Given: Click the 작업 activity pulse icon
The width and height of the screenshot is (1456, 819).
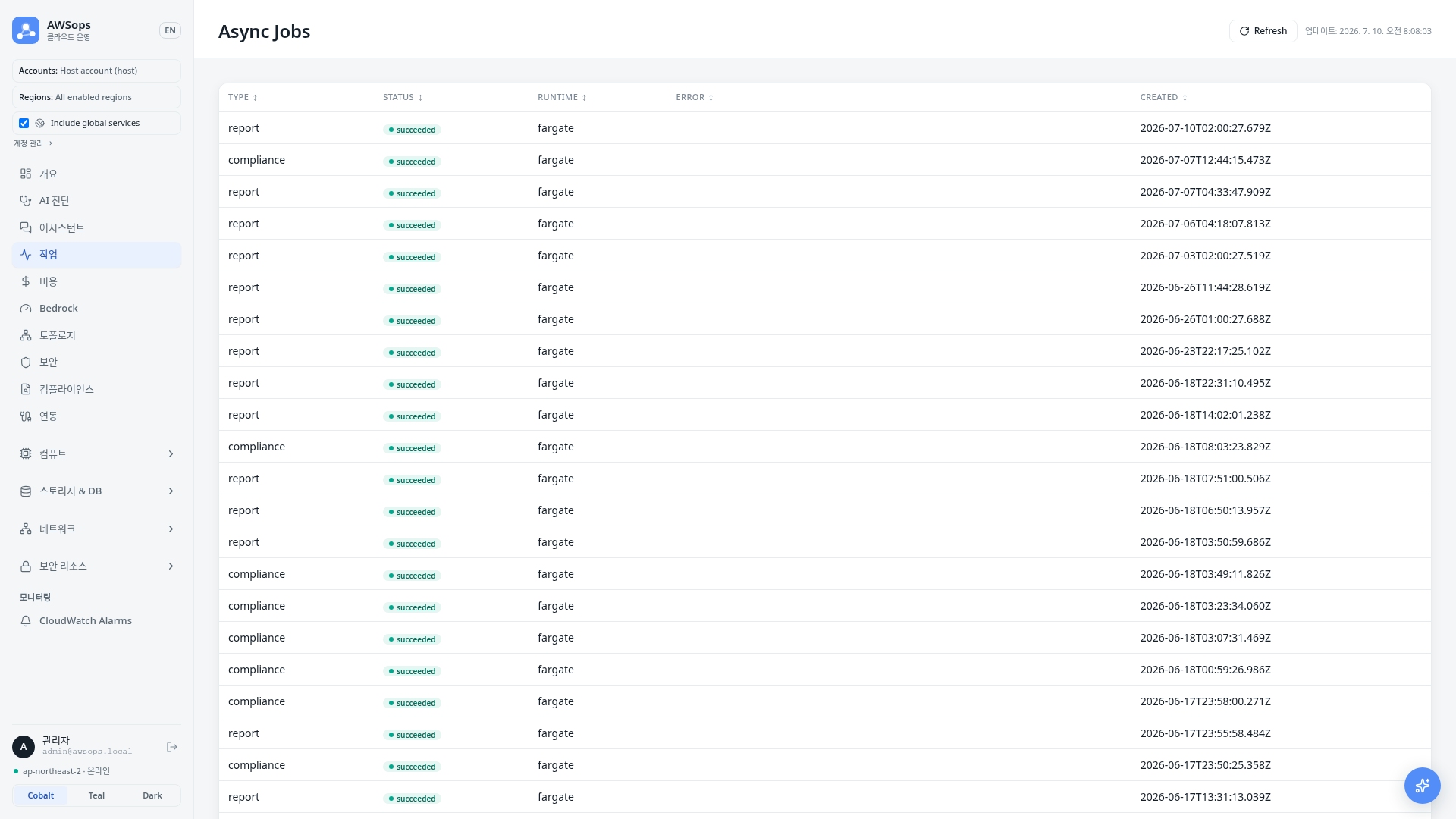Looking at the screenshot, I should click(x=26, y=255).
